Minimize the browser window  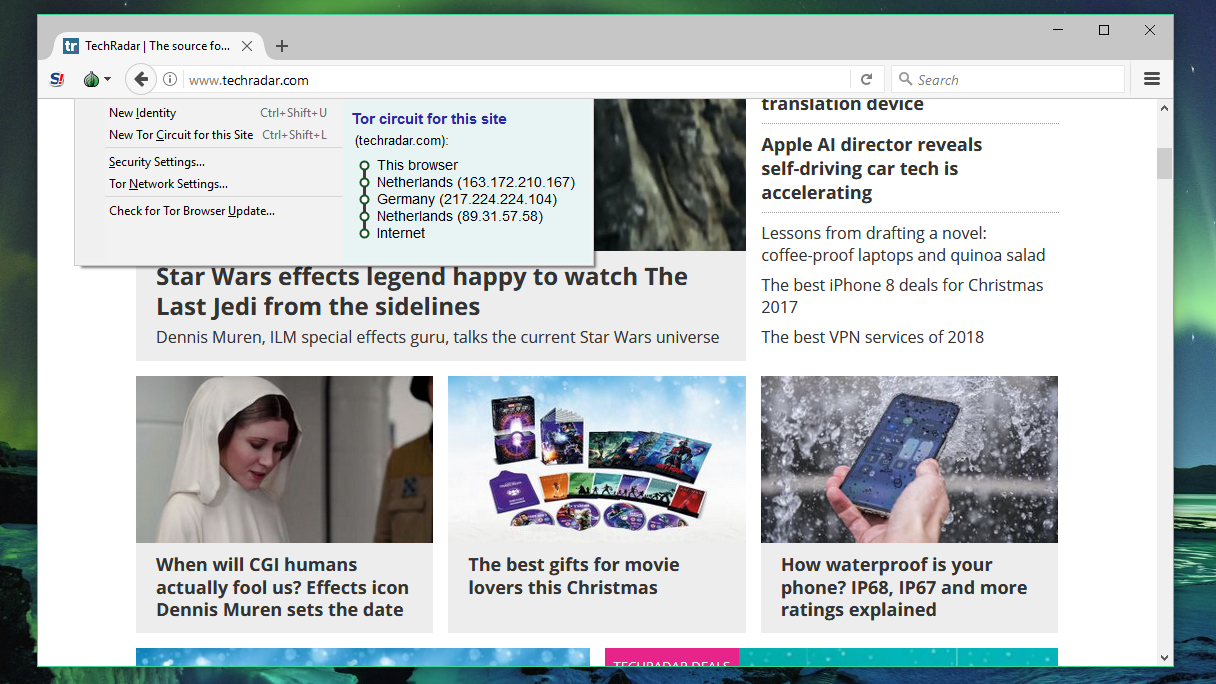click(x=1057, y=30)
